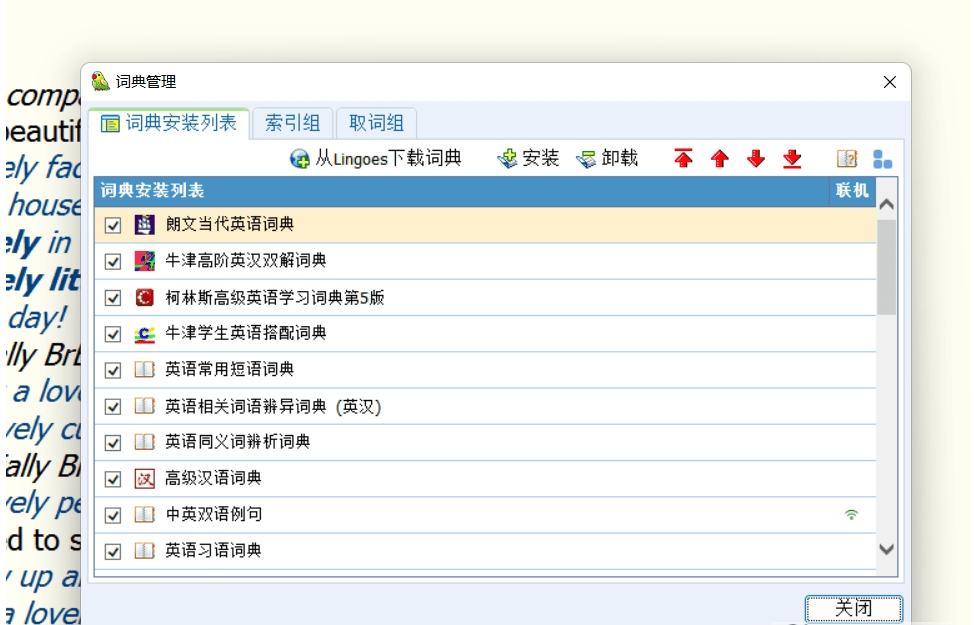Viewport: 974px width, 625px height.
Task: Uncheck 朗文当代英语词典 checkbox
Action: (x=112, y=225)
